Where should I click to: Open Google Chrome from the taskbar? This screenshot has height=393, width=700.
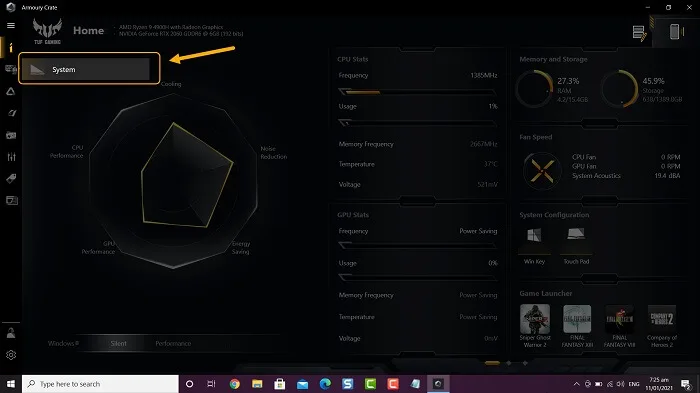click(x=234, y=384)
